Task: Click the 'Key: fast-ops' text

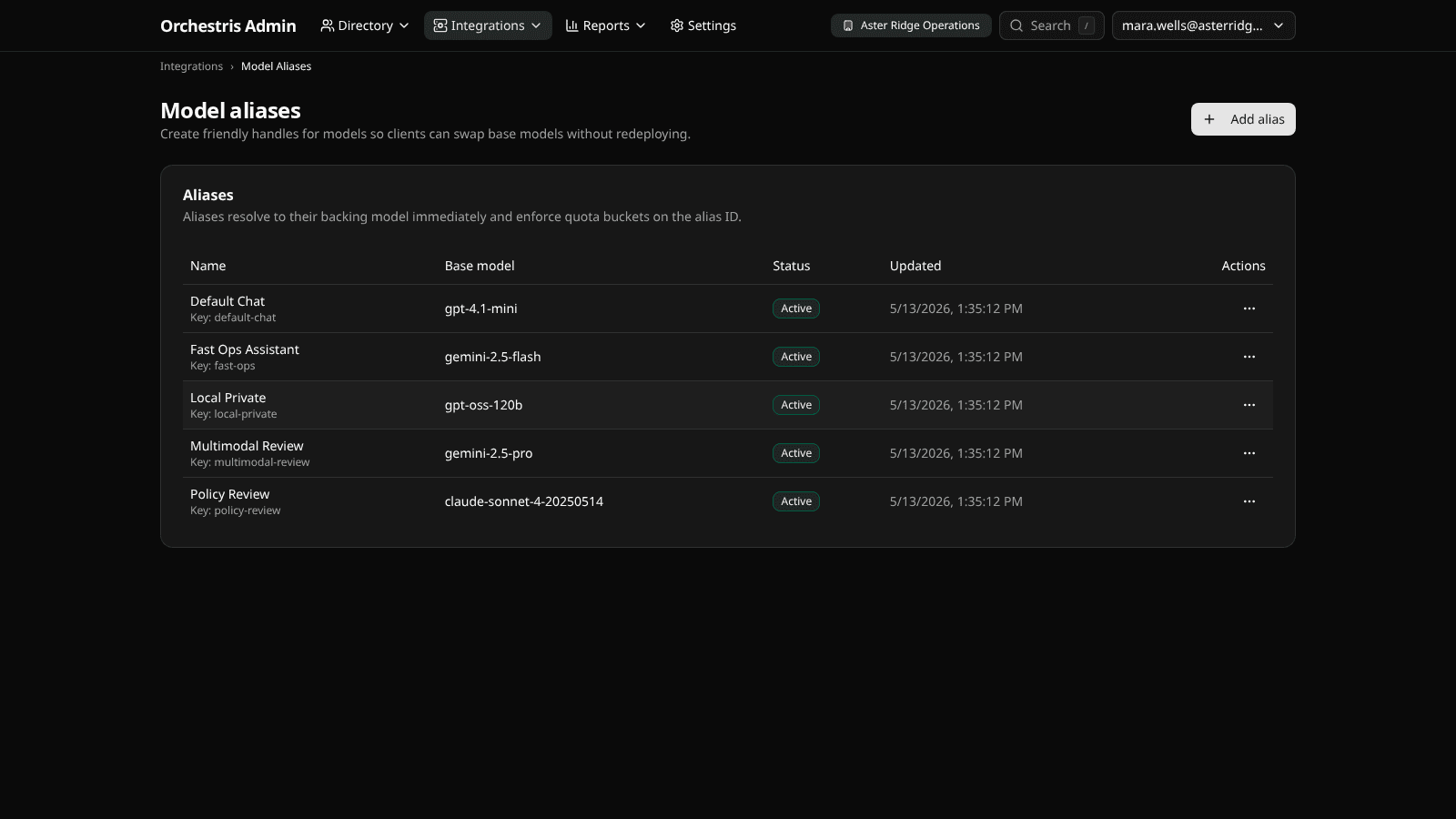Action: (223, 366)
